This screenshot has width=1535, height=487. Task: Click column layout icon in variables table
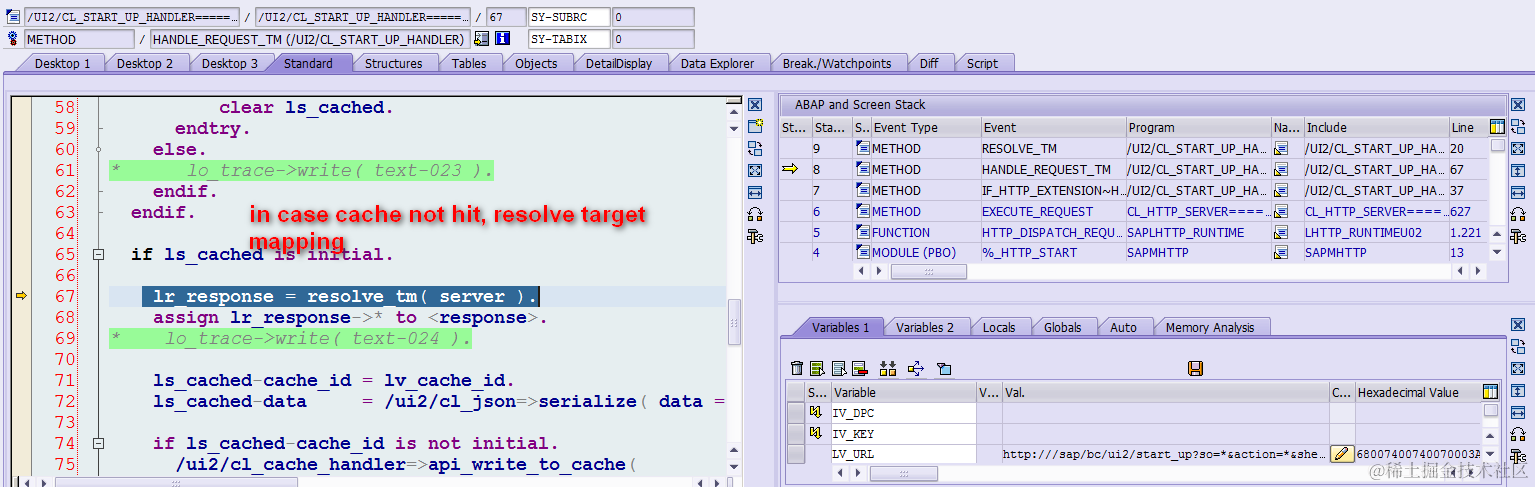(x=1491, y=392)
